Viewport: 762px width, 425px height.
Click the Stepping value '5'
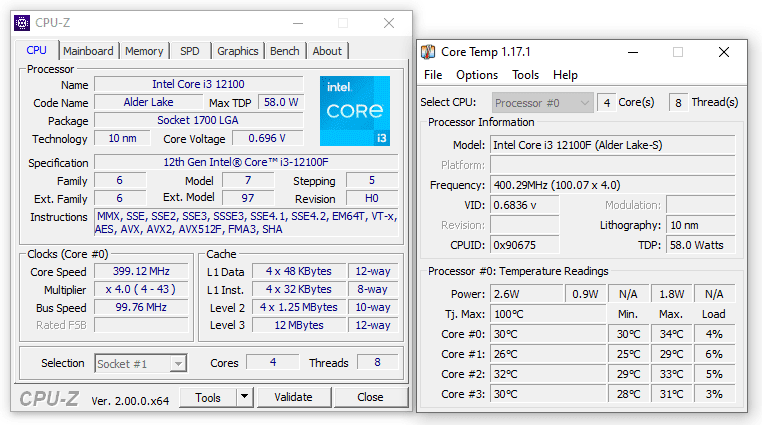click(x=372, y=180)
